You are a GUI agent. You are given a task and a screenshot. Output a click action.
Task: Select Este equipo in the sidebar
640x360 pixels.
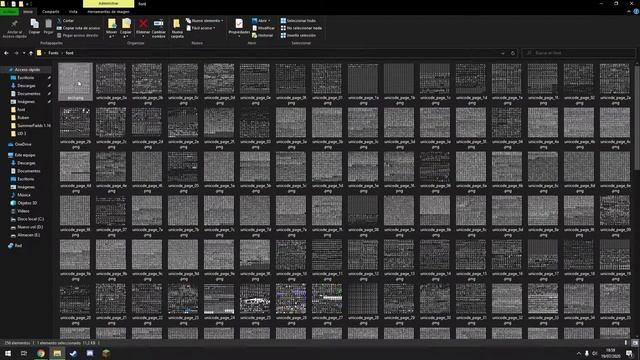[22, 155]
